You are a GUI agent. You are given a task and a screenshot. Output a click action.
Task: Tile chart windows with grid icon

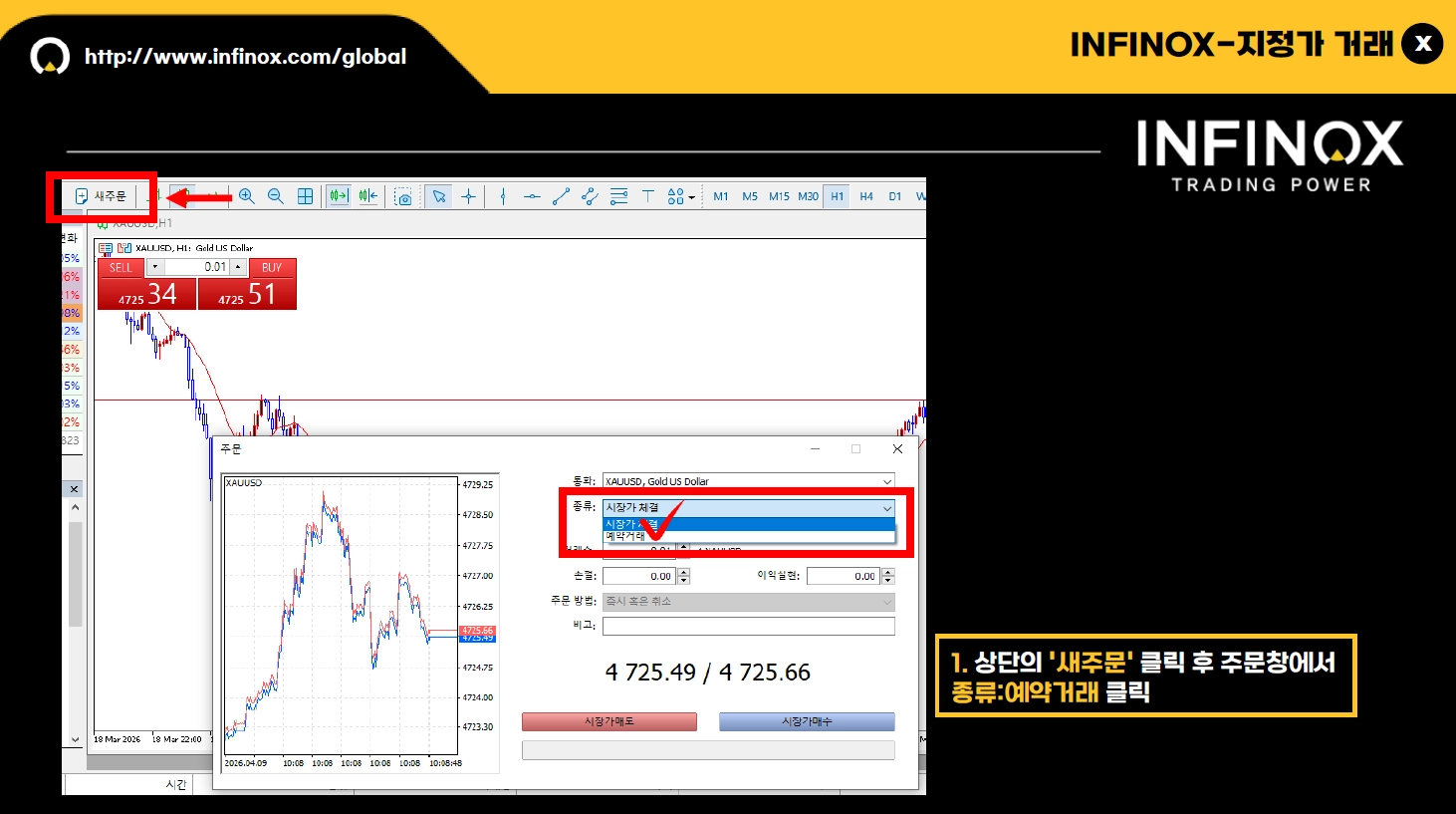306,196
